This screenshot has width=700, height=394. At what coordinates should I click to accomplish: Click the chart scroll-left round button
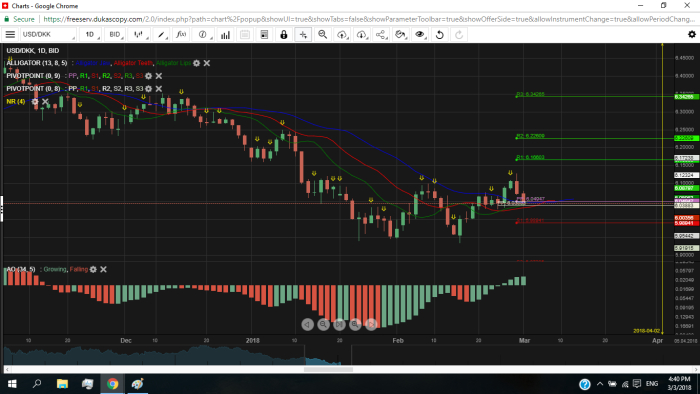(x=307, y=324)
